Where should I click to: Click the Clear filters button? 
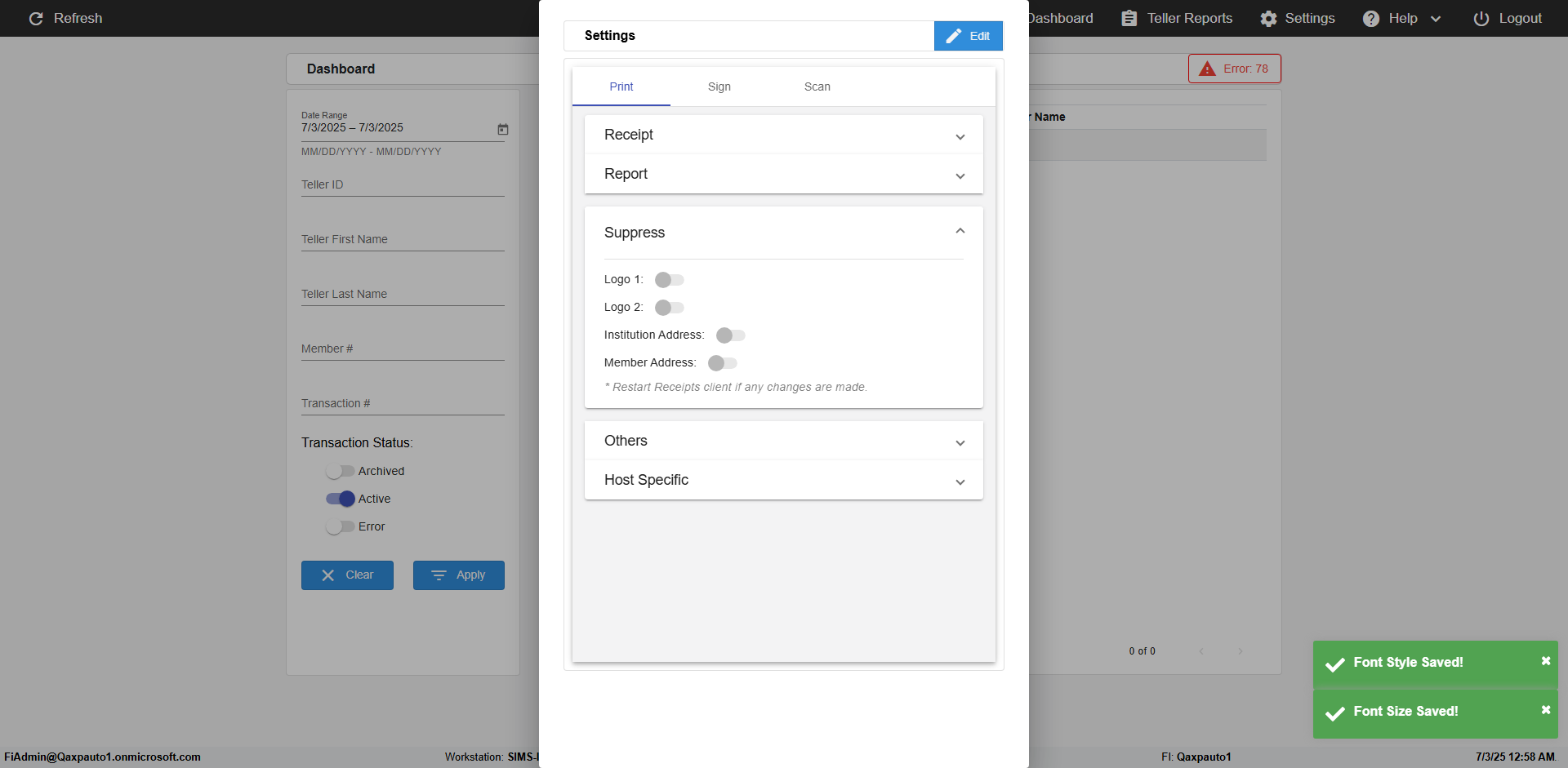coord(347,575)
